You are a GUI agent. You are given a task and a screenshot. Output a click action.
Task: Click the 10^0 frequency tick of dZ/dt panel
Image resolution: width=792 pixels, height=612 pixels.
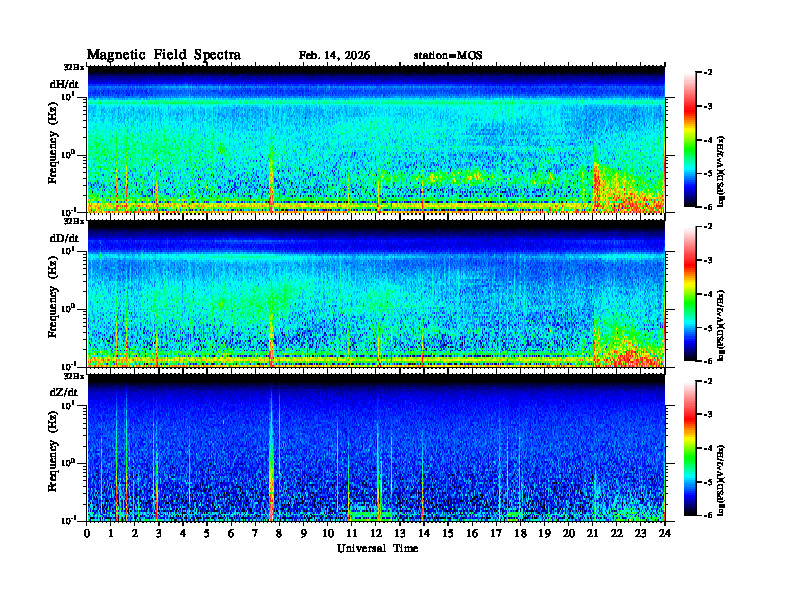(69, 463)
